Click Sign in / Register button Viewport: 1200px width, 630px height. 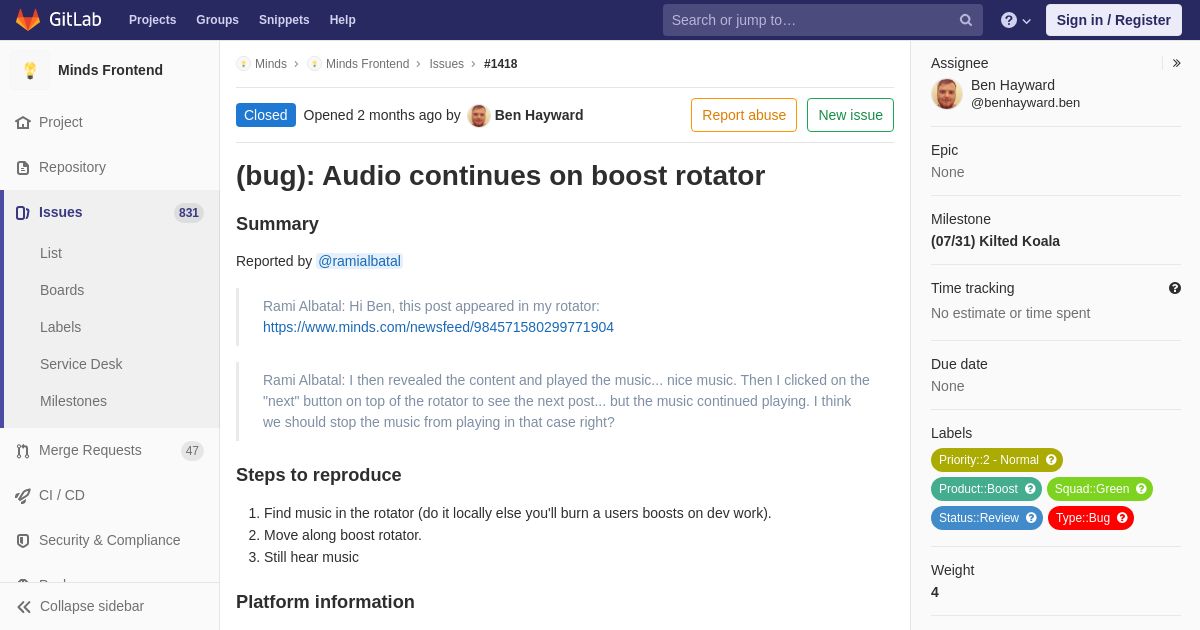(x=1114, y=20)
